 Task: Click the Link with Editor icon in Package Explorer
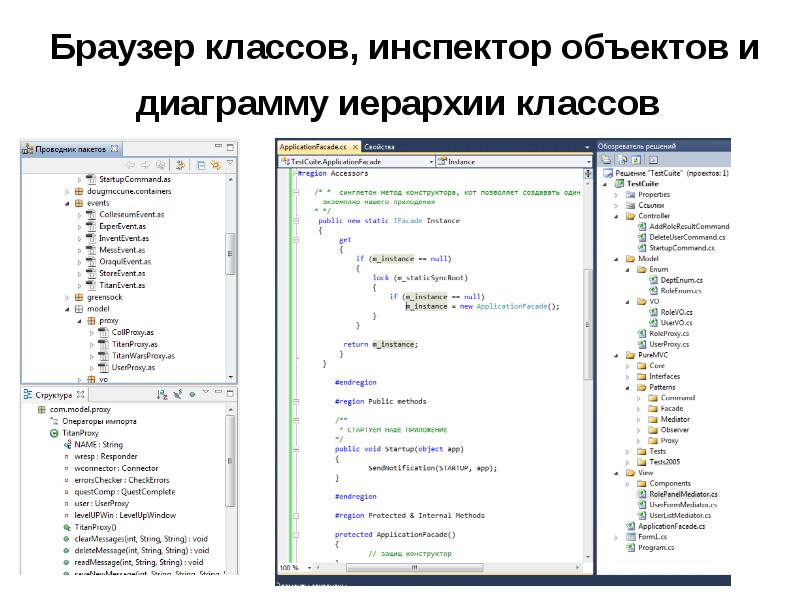click(x=216, y=165)
